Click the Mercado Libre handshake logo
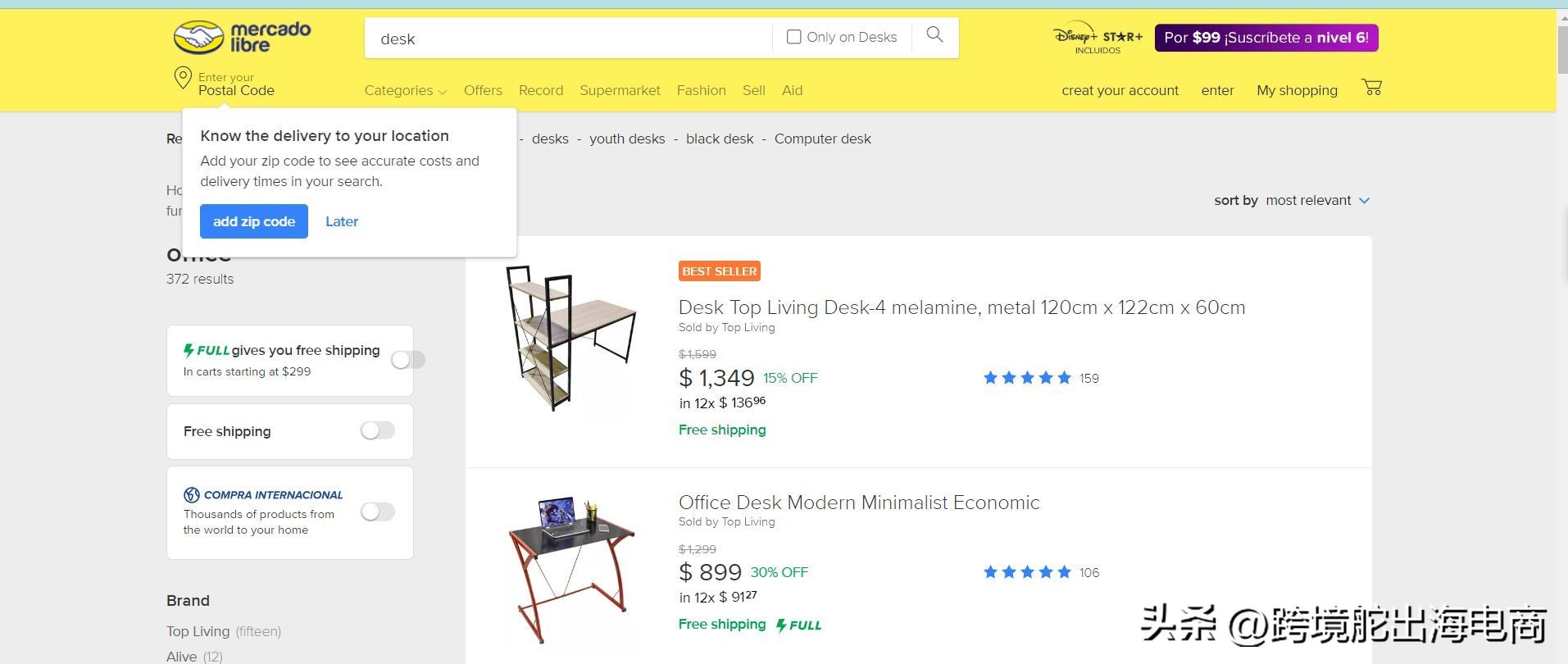Screen dimensions: 1568x664 point(199,38)
